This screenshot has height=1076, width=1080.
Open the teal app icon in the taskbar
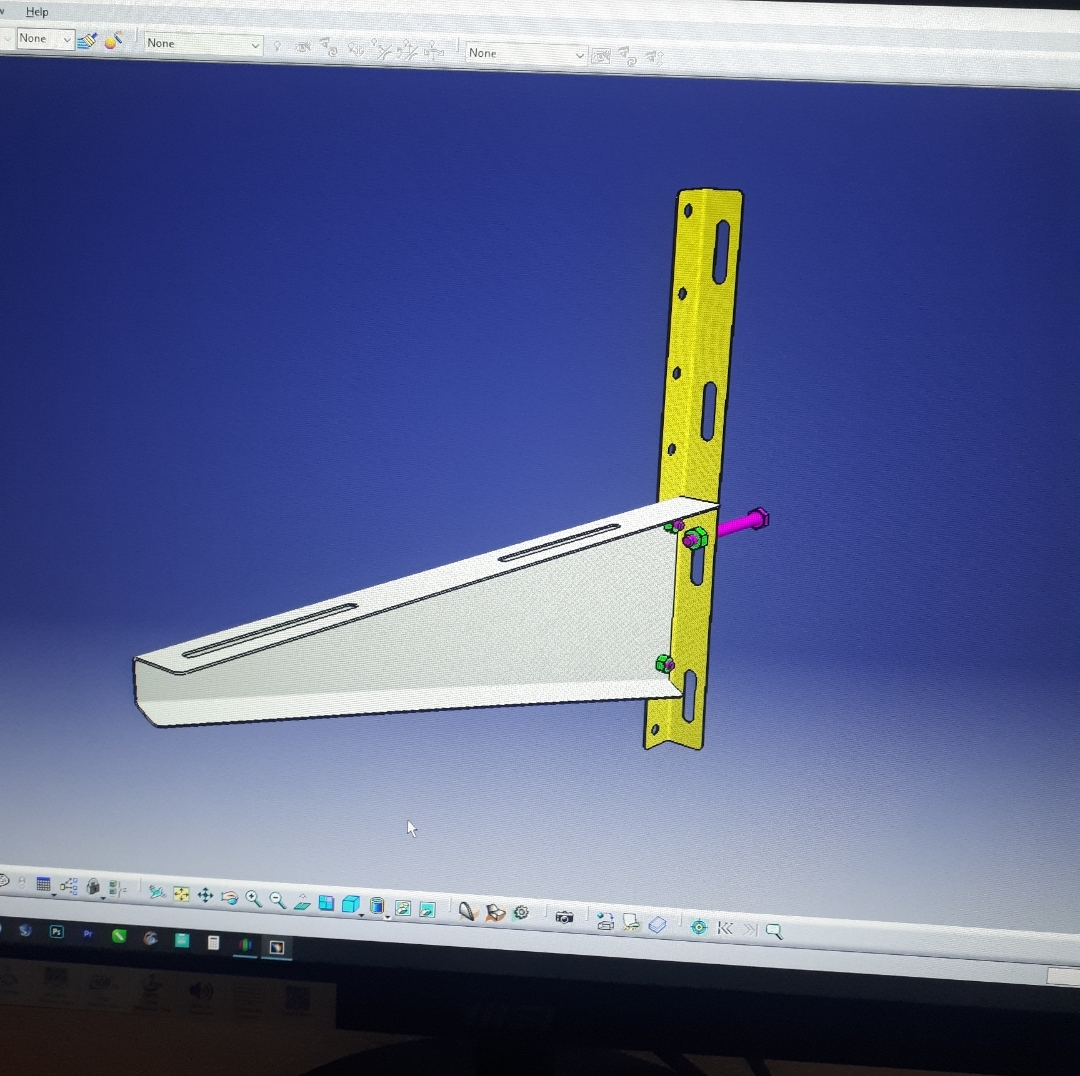182,940
